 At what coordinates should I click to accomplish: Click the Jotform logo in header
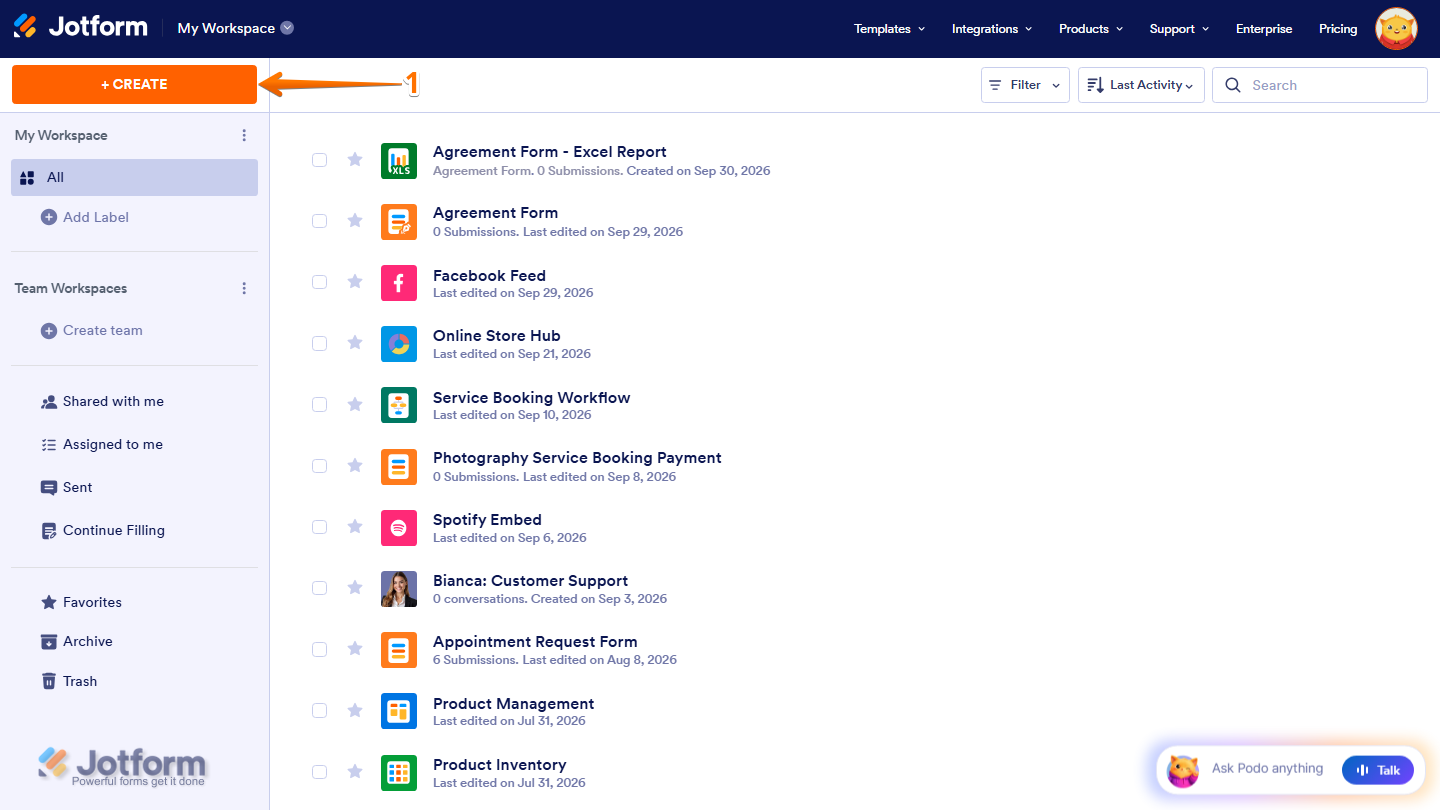80,27
